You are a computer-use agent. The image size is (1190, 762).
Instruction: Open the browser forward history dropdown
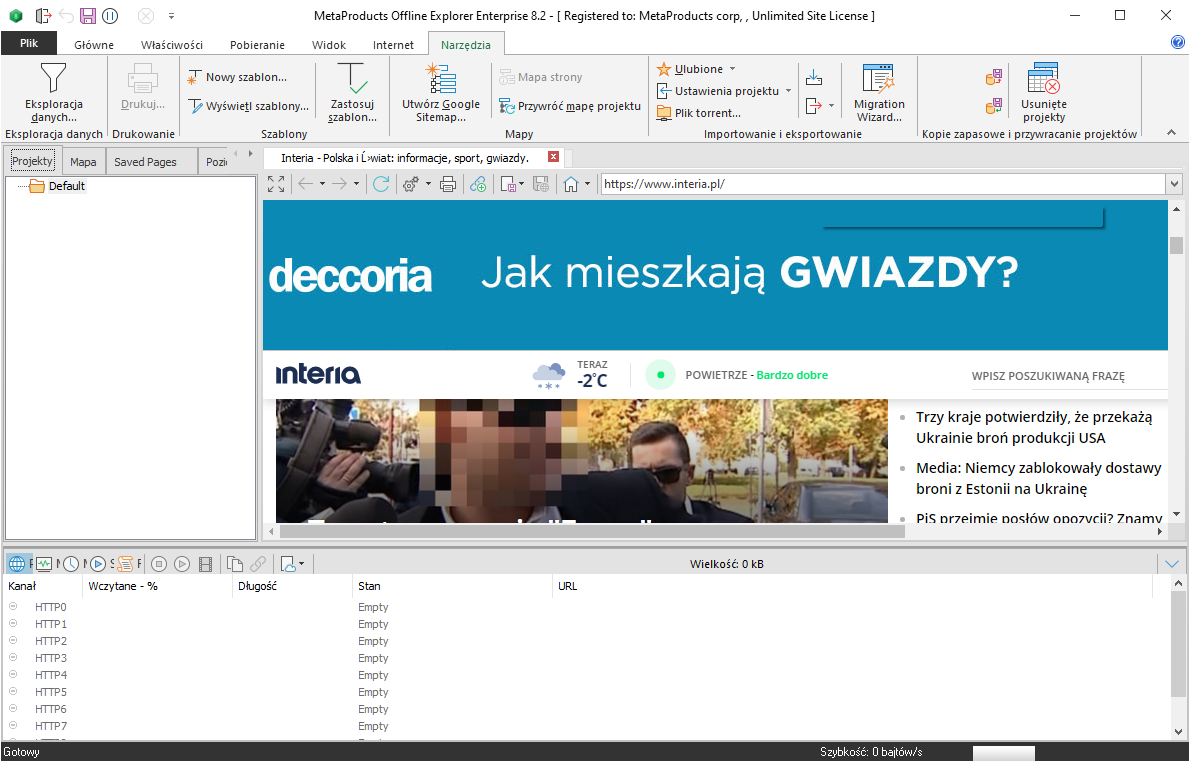pyautogui.click(x=356, y=184)
